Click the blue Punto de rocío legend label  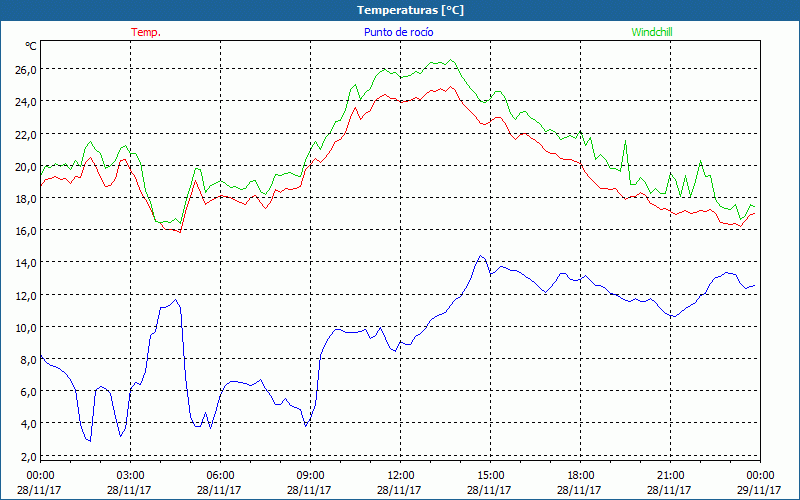pos(398,32)
